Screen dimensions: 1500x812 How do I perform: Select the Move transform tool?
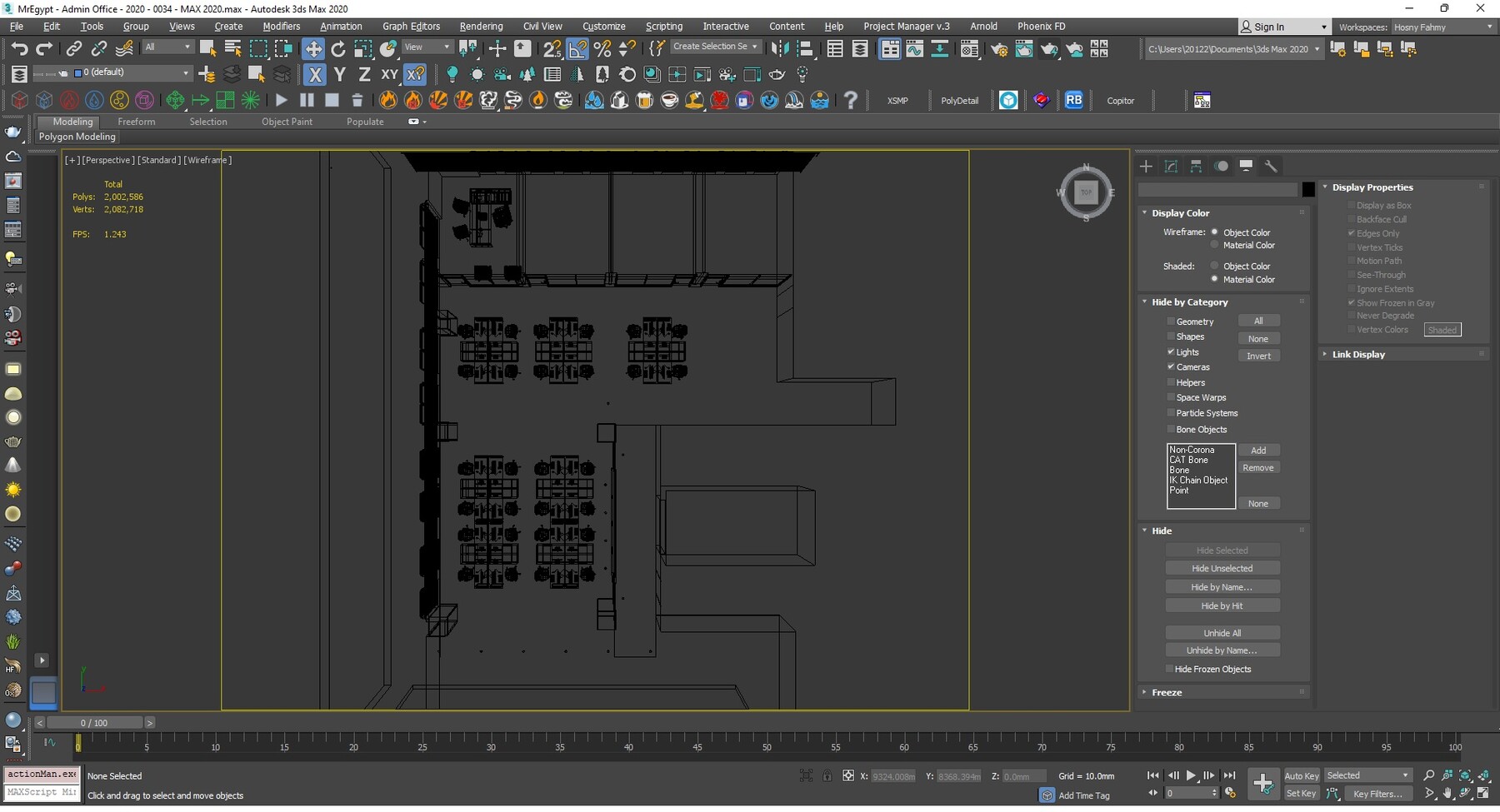tap(313, 49)
